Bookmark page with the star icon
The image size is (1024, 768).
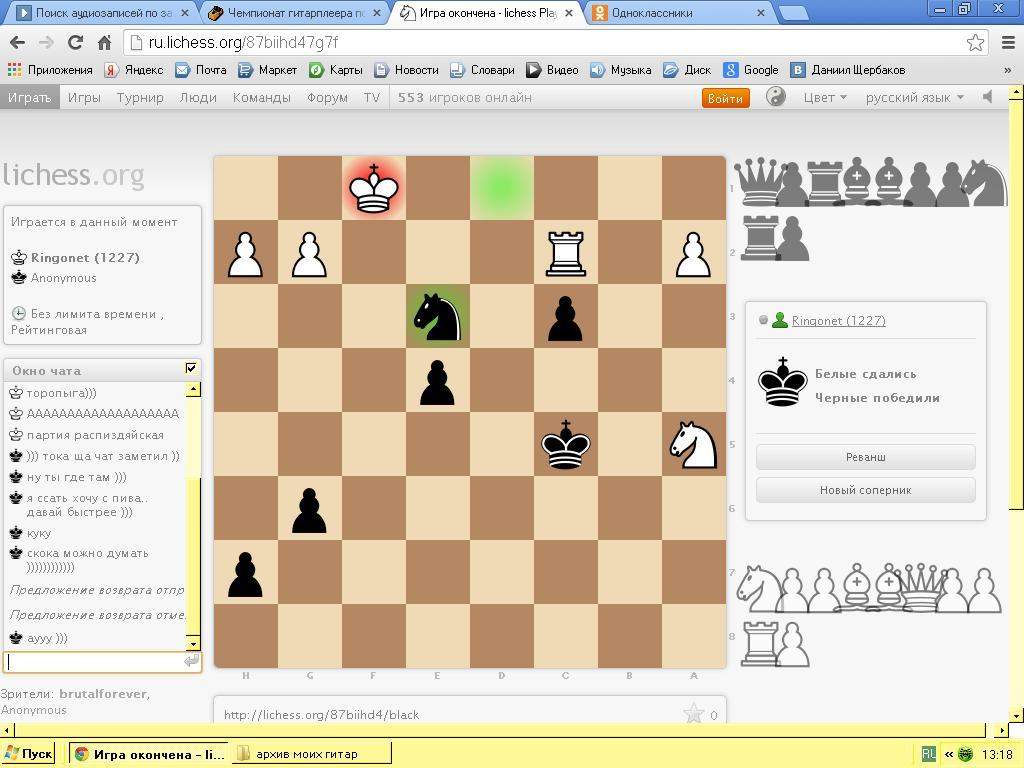(x=975, y=43)
